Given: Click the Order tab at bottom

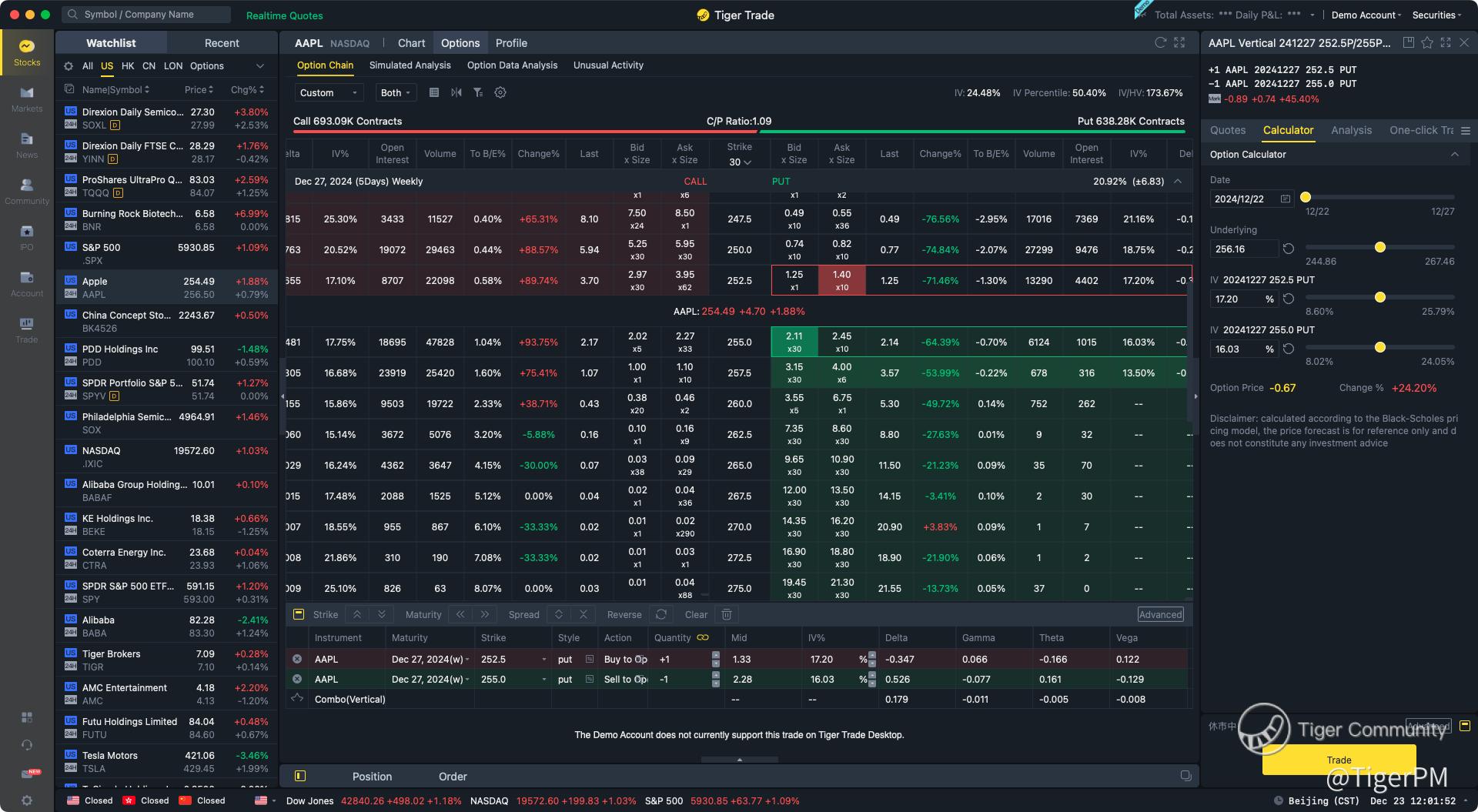Looking at the screenshot, I should pos(453,777).
